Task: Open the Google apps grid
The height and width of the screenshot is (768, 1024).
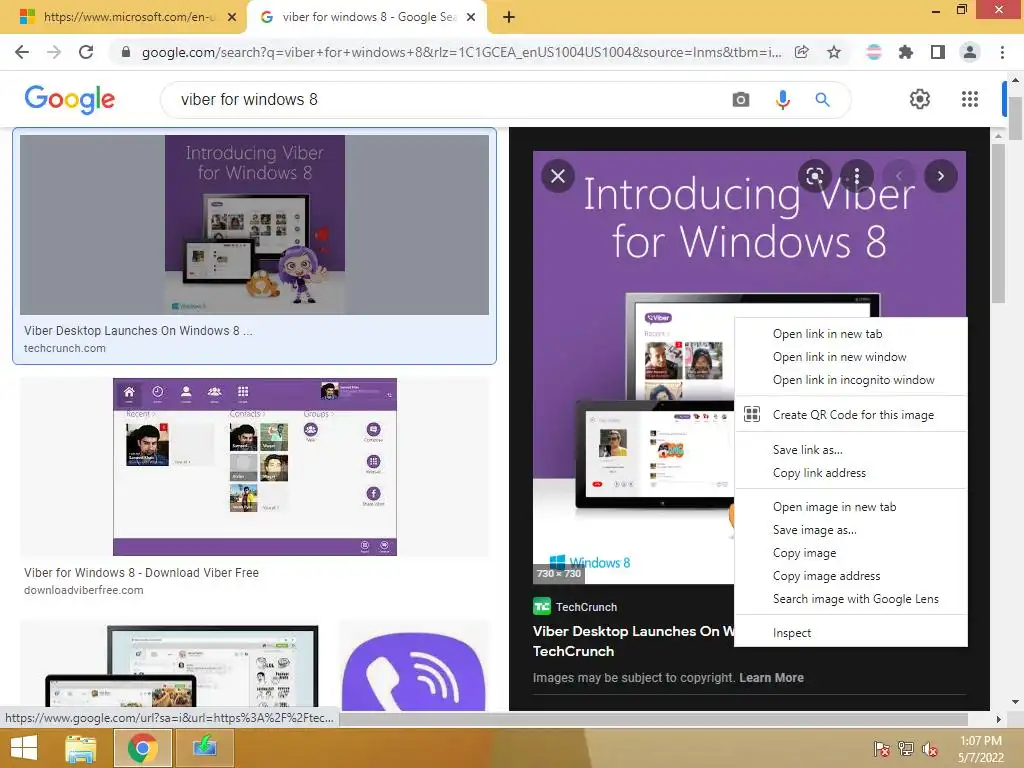Action: pos(970,99)
